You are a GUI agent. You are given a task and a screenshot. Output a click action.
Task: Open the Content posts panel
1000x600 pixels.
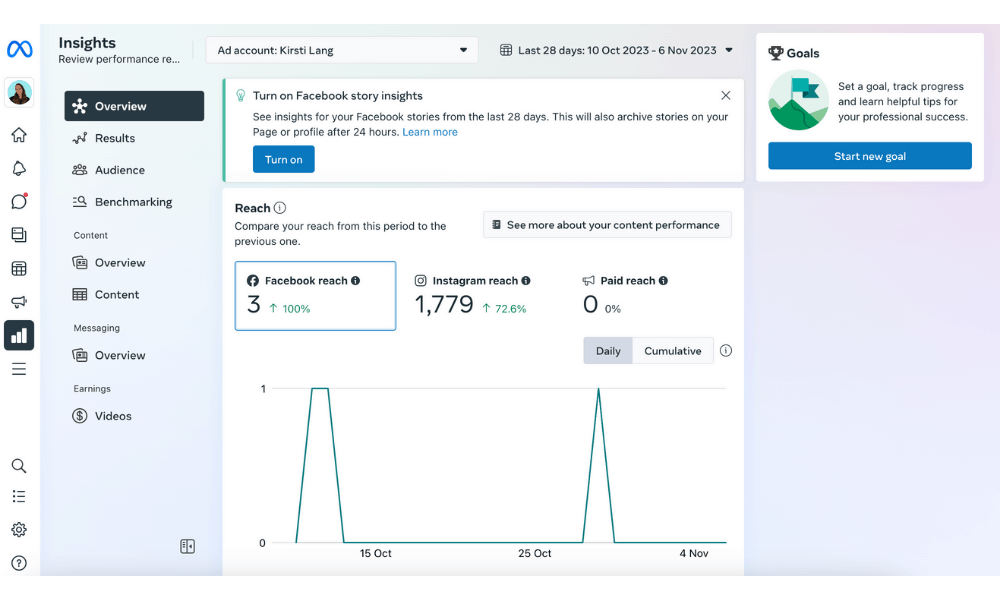[x=19, y=234]
